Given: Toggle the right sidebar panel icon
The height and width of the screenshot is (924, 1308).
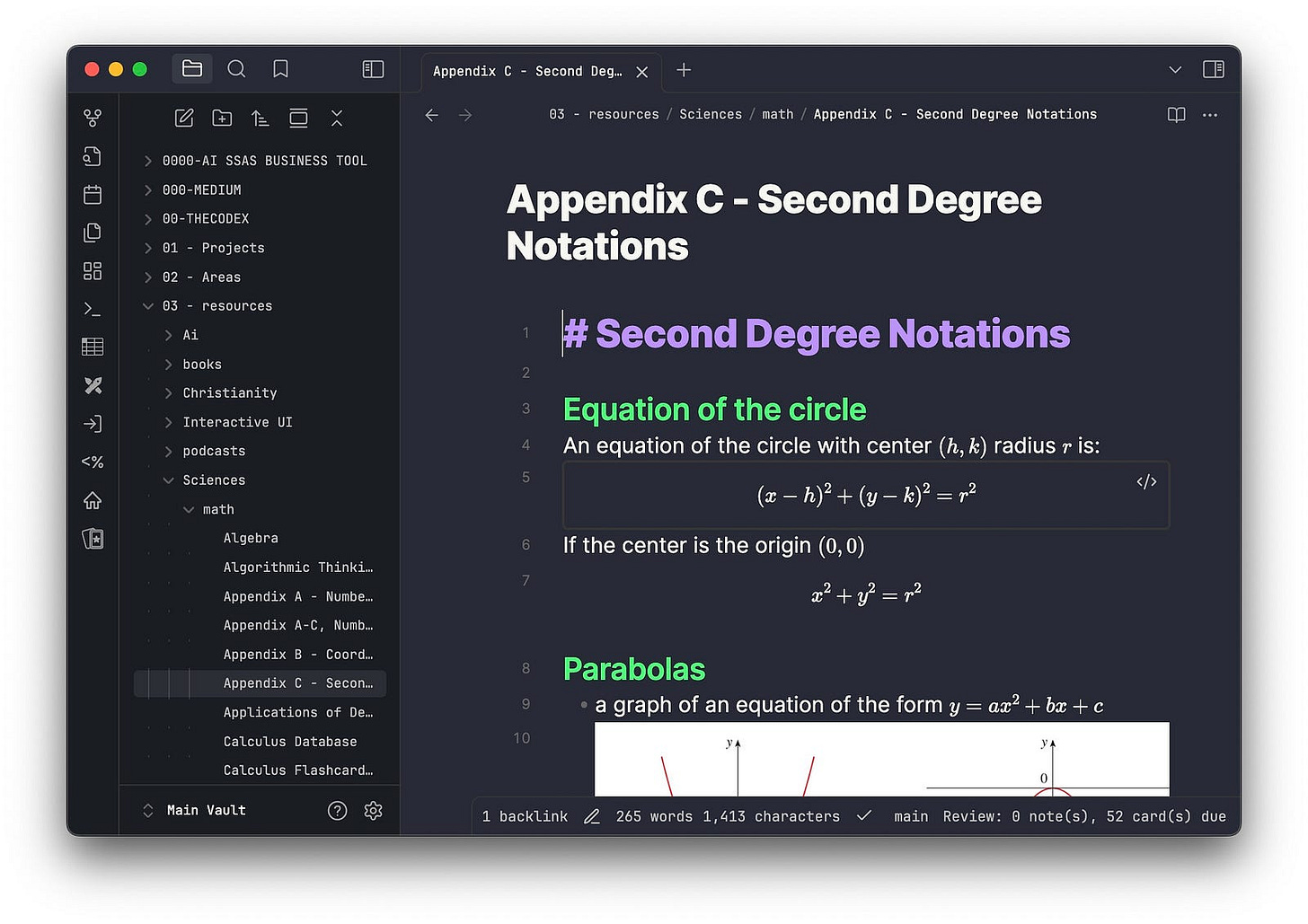Looking at the screenshot, I should tap(1213, 69).
